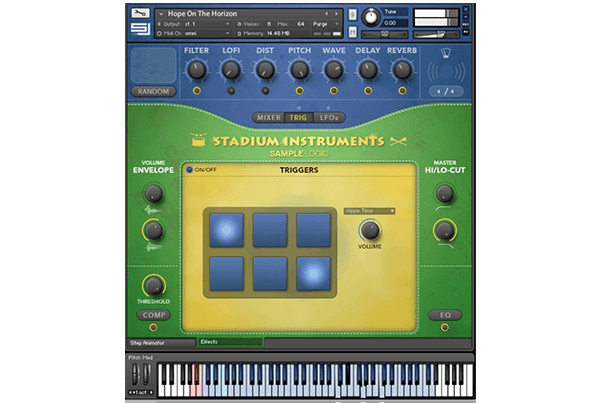
Task: Trigger the top-right trigger pad
Action: [x=313, y=230]
